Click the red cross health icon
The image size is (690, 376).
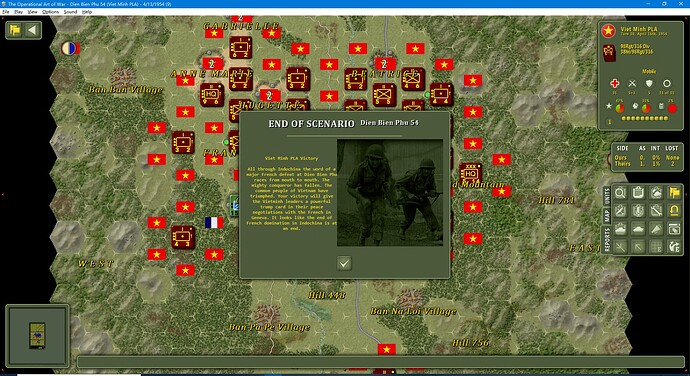click(x=615, y=83)
